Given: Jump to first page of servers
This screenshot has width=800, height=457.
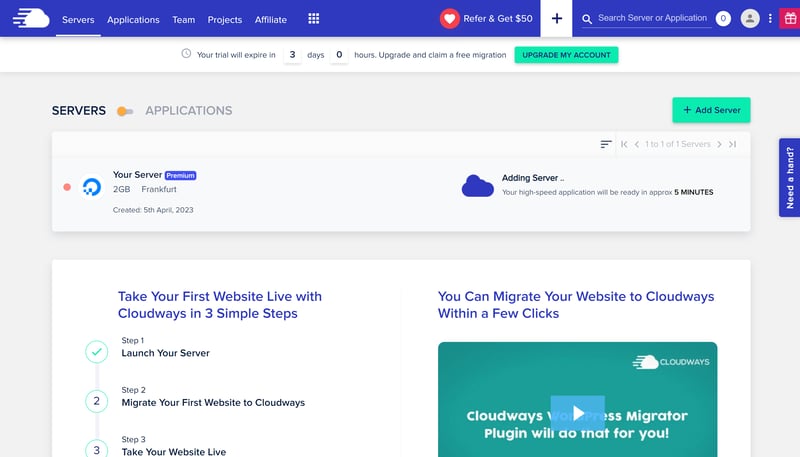Looking at the screenshot, I should tap(624, 144).
